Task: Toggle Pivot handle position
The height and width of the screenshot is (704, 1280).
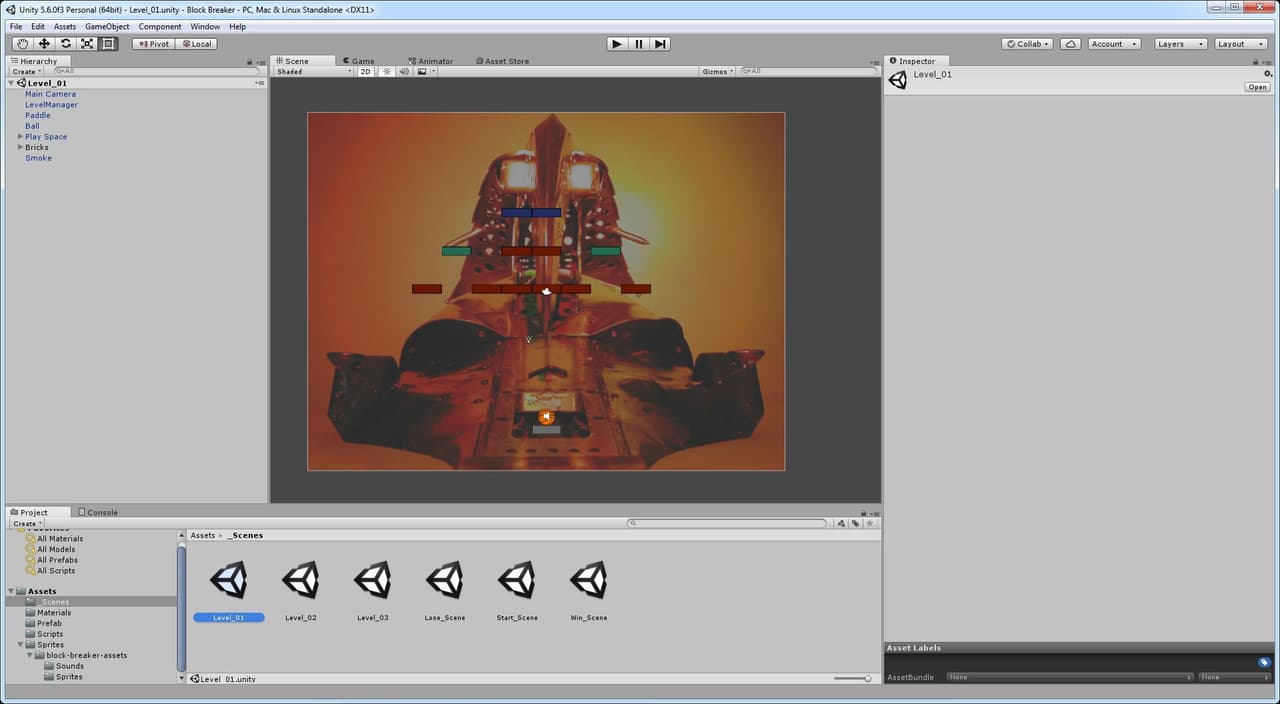Action: pos(153,44)
